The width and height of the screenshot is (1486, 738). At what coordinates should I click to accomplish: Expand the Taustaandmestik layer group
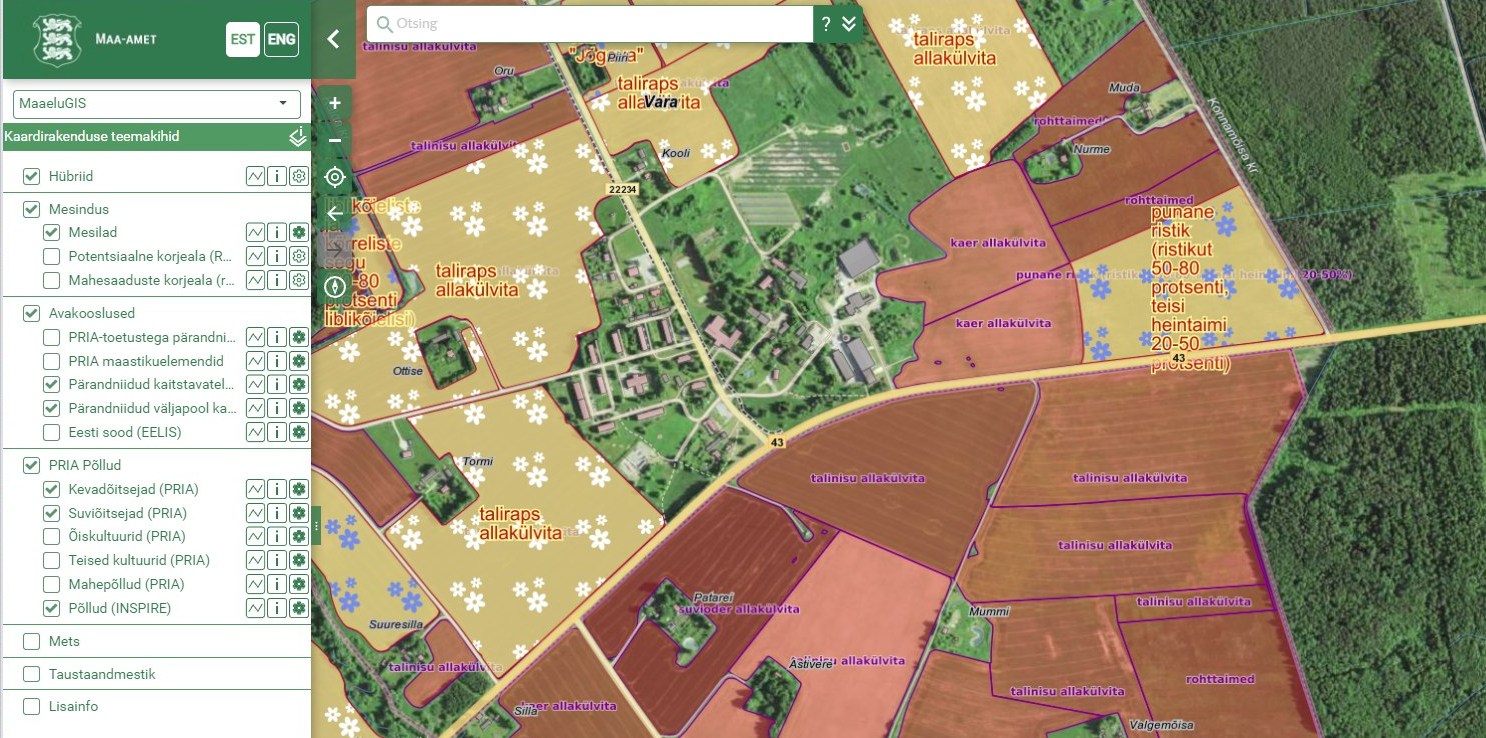[102, 674]
